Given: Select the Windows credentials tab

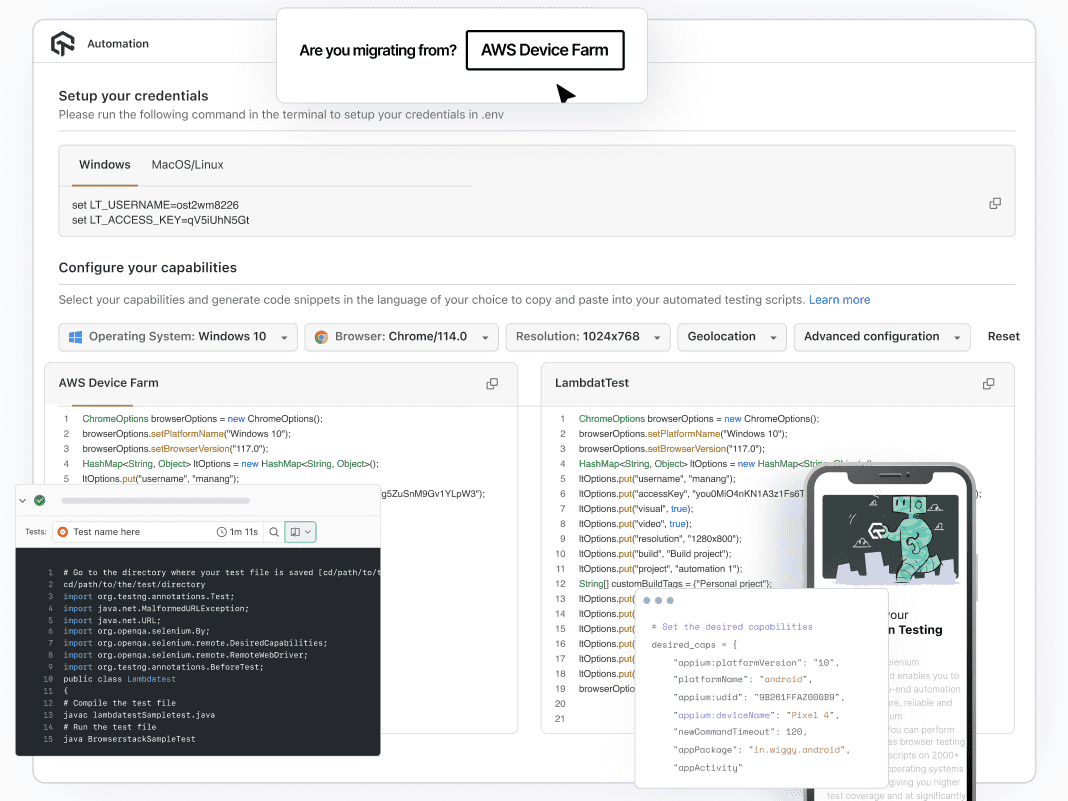Looking at the screenshot, I should click(x=104, y=165).
